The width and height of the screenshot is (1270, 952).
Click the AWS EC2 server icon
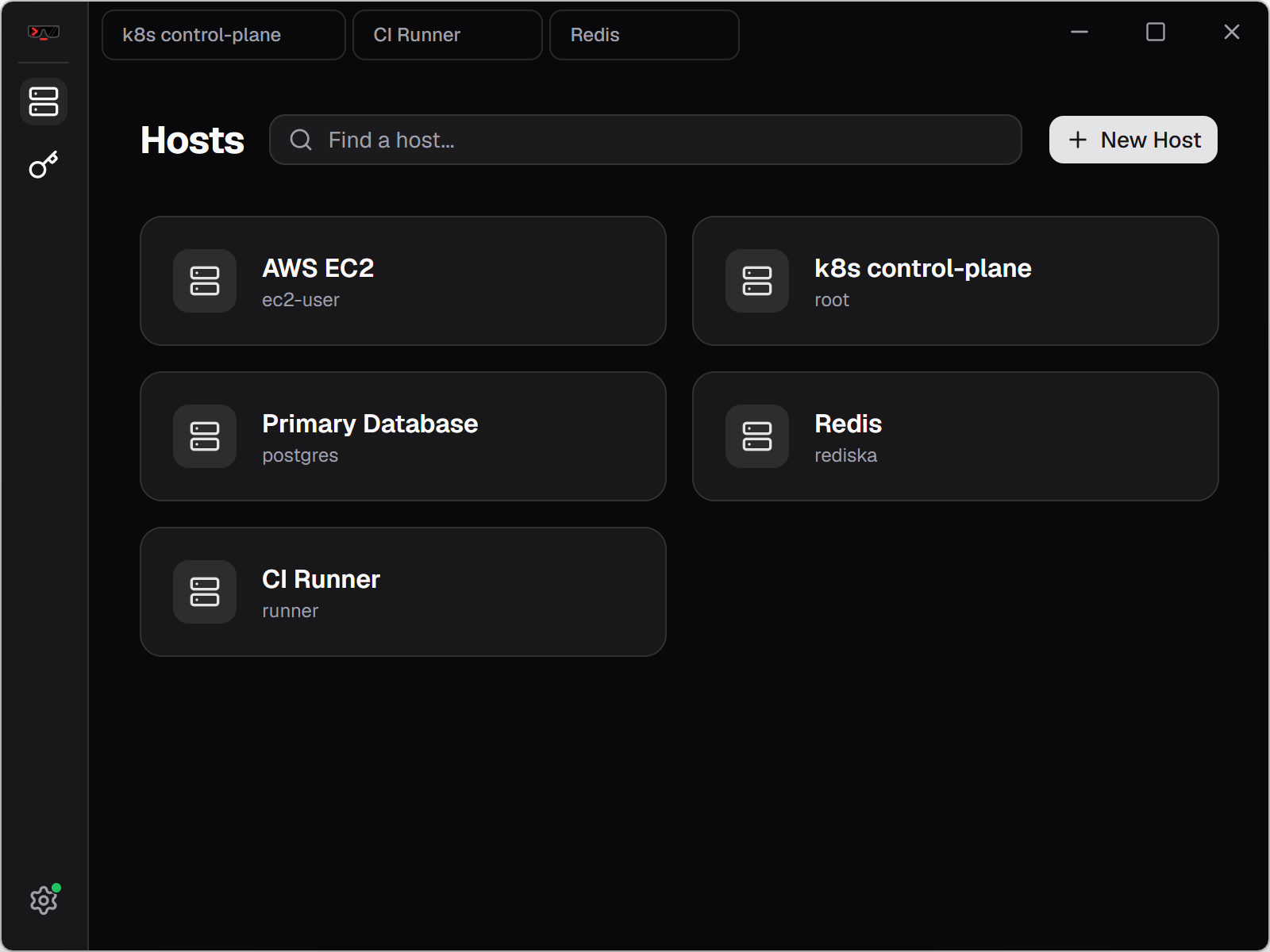[x=205, y=281]
